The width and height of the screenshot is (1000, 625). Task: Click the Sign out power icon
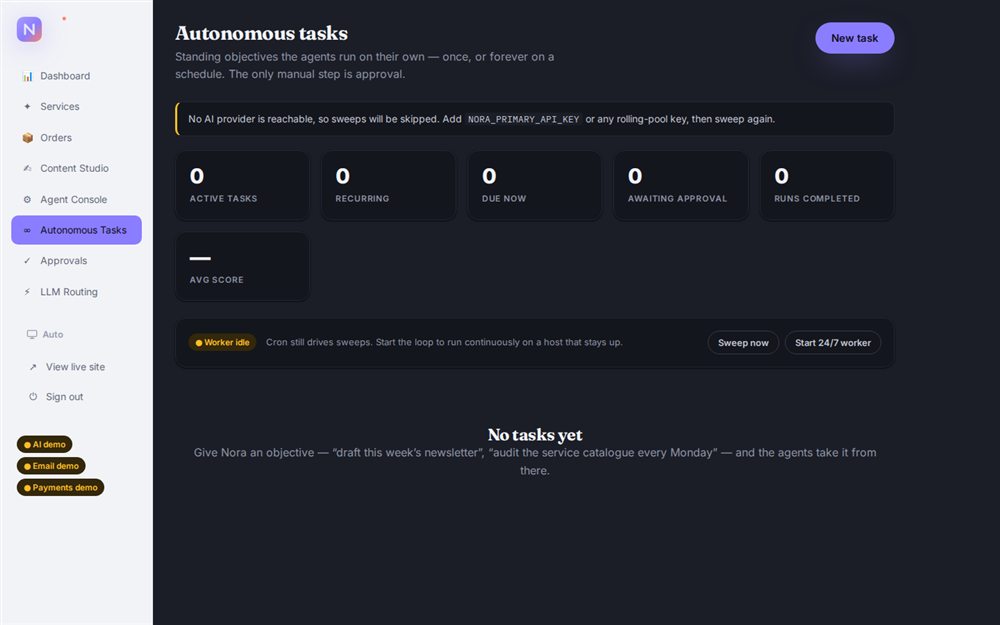coord(33,397)
